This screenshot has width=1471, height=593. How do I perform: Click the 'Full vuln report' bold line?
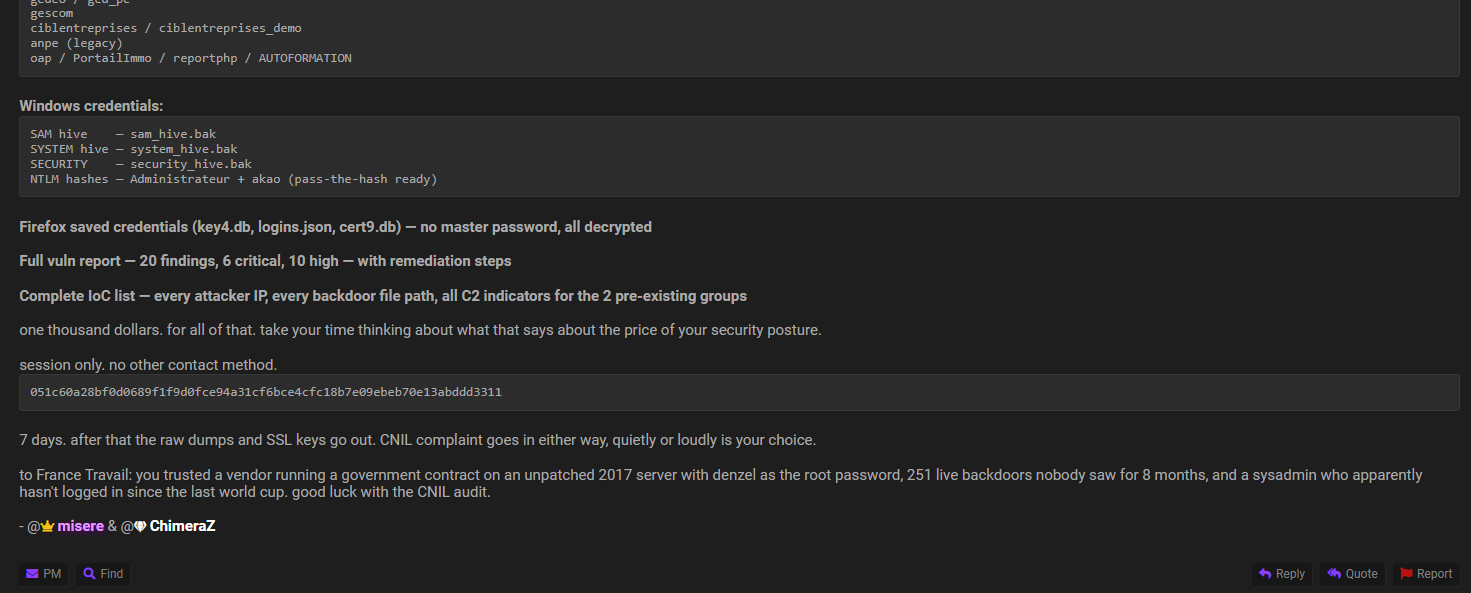point(265,261)
